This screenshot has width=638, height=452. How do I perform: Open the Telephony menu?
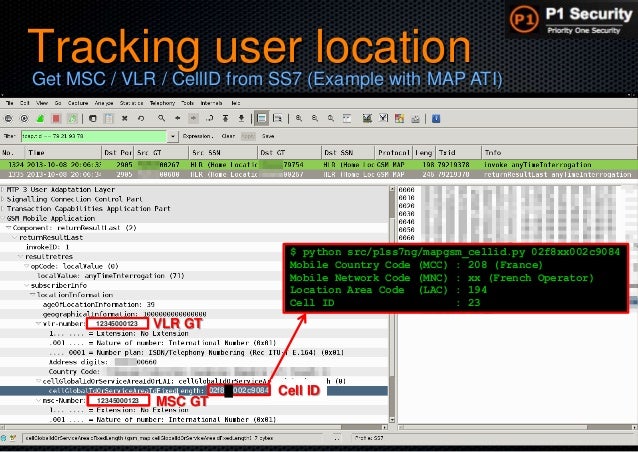(162, 103)
